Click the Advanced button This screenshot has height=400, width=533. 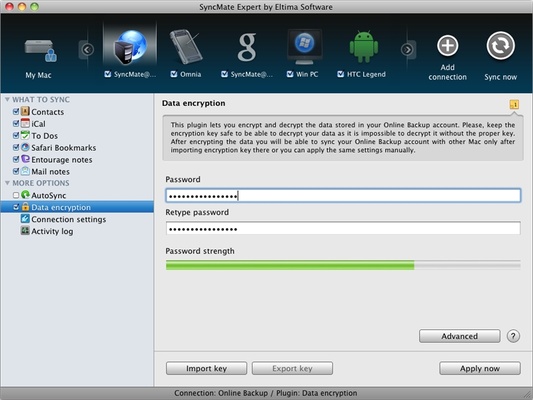(460, 336)
